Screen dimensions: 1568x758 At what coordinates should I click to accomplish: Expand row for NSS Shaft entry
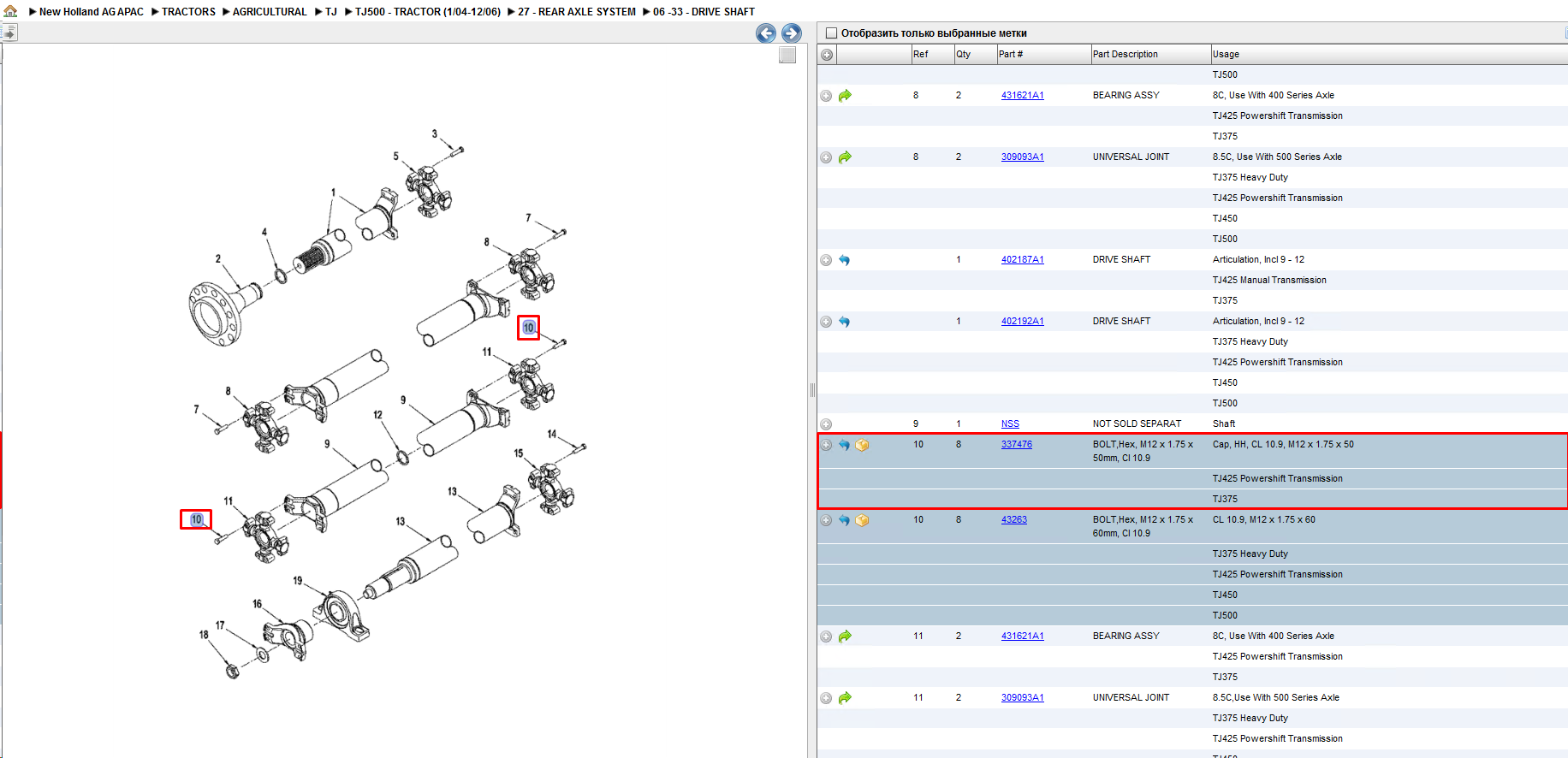pyautogui.click(x=826, y=424)
